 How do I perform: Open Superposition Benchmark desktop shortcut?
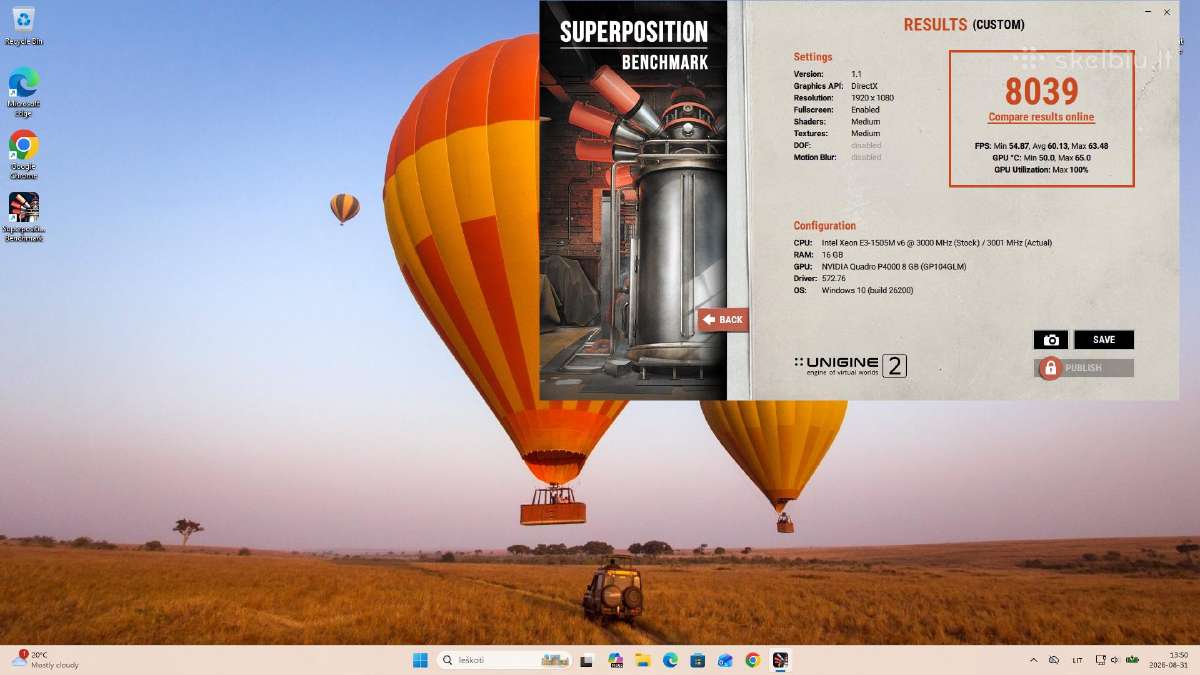point(23,217)
